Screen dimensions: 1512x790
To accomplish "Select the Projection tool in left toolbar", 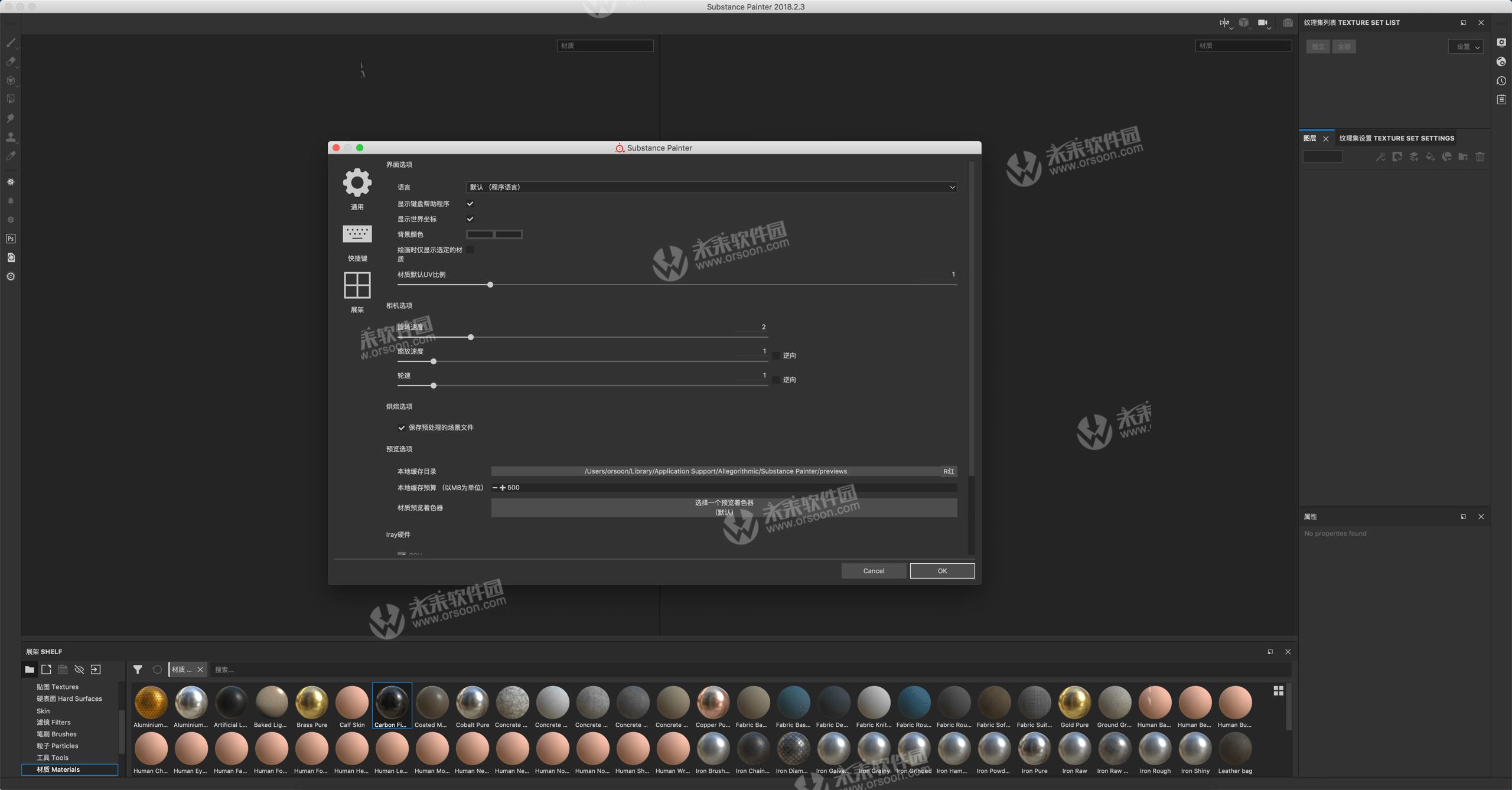I will (11, 80).
